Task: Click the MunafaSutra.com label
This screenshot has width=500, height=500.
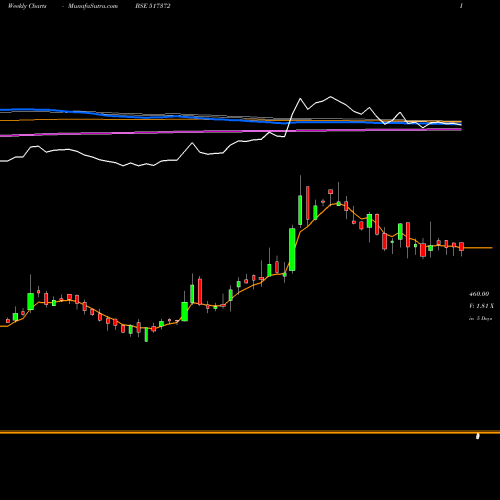Action: [93, 6]
